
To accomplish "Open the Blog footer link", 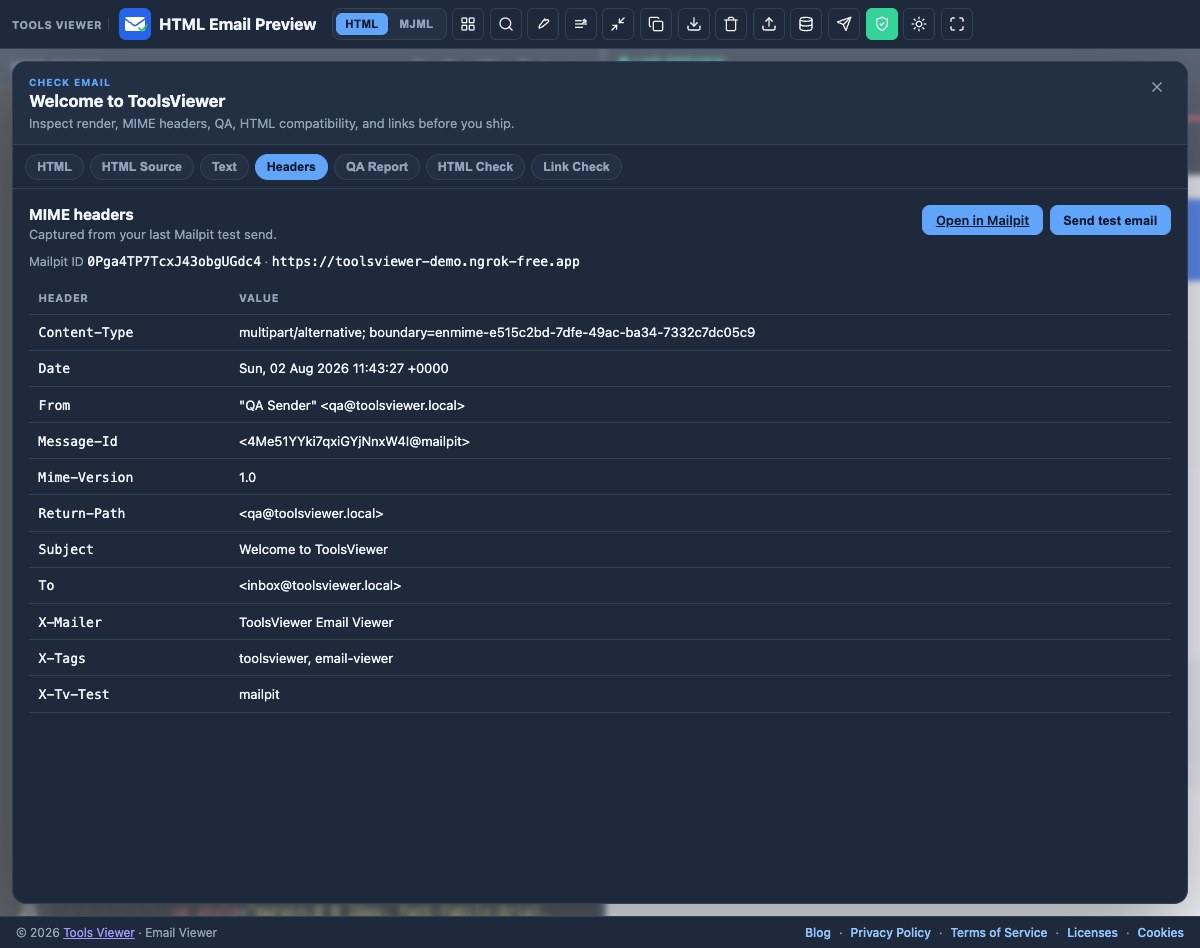I will (818, 932).
